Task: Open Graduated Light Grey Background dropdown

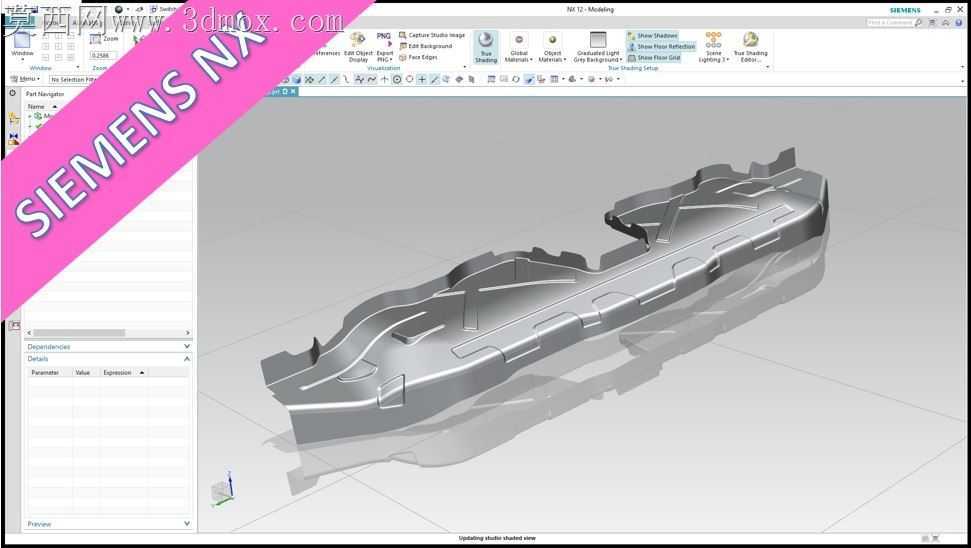Action: point(598,48)
